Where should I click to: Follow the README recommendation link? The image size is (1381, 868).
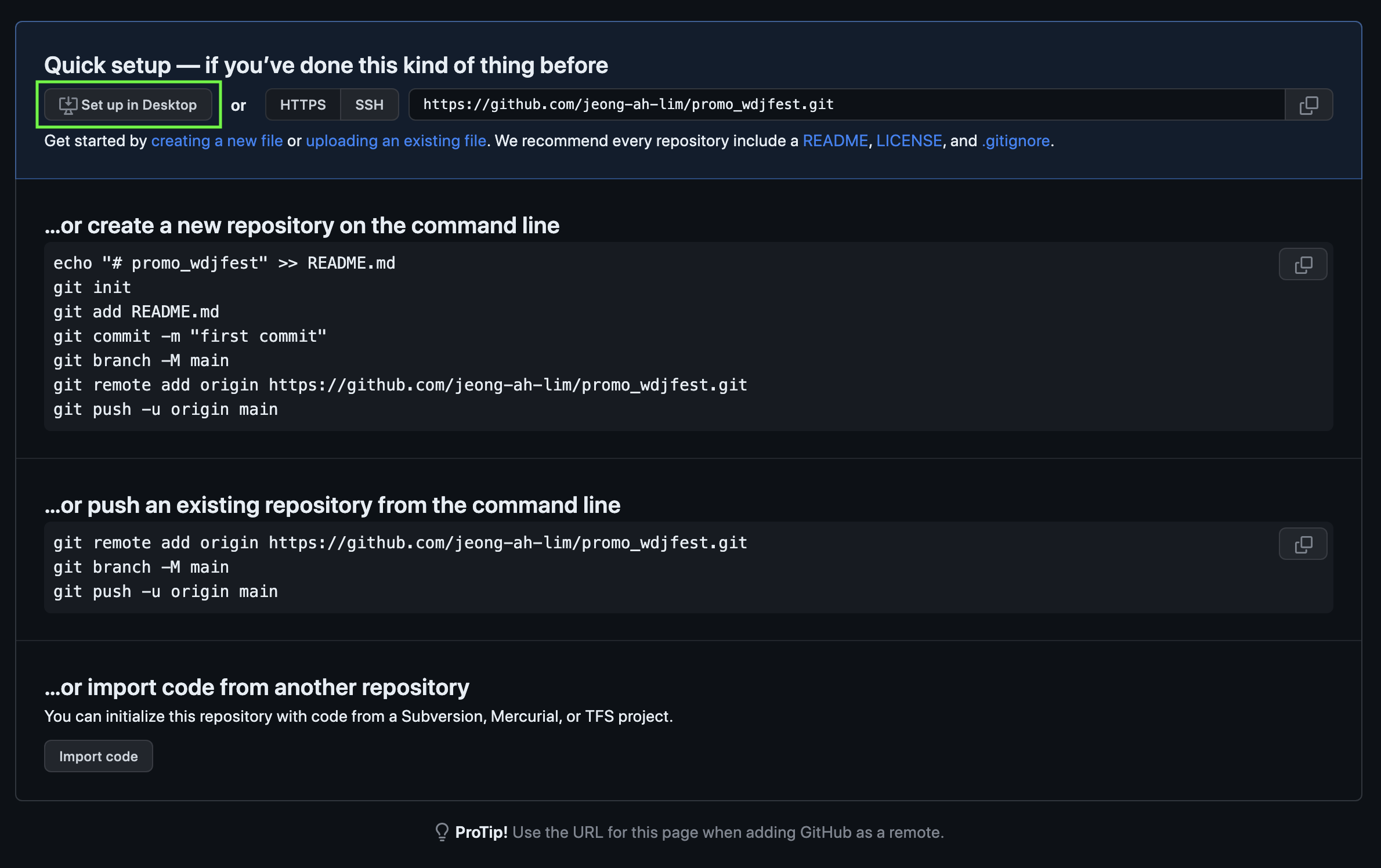click(x=835, y=141)
